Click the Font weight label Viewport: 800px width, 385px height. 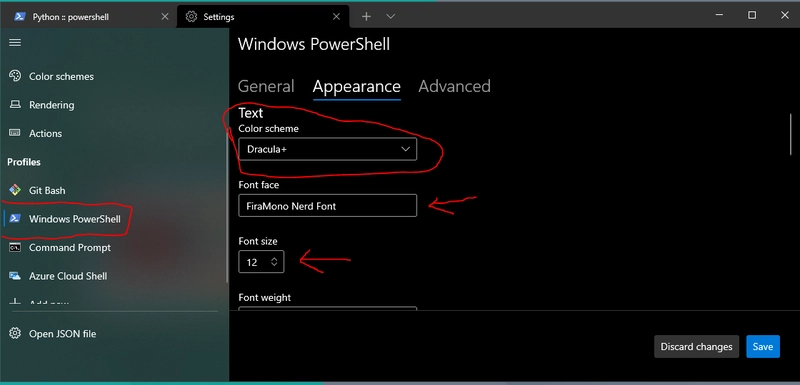(x=264, y=297)
